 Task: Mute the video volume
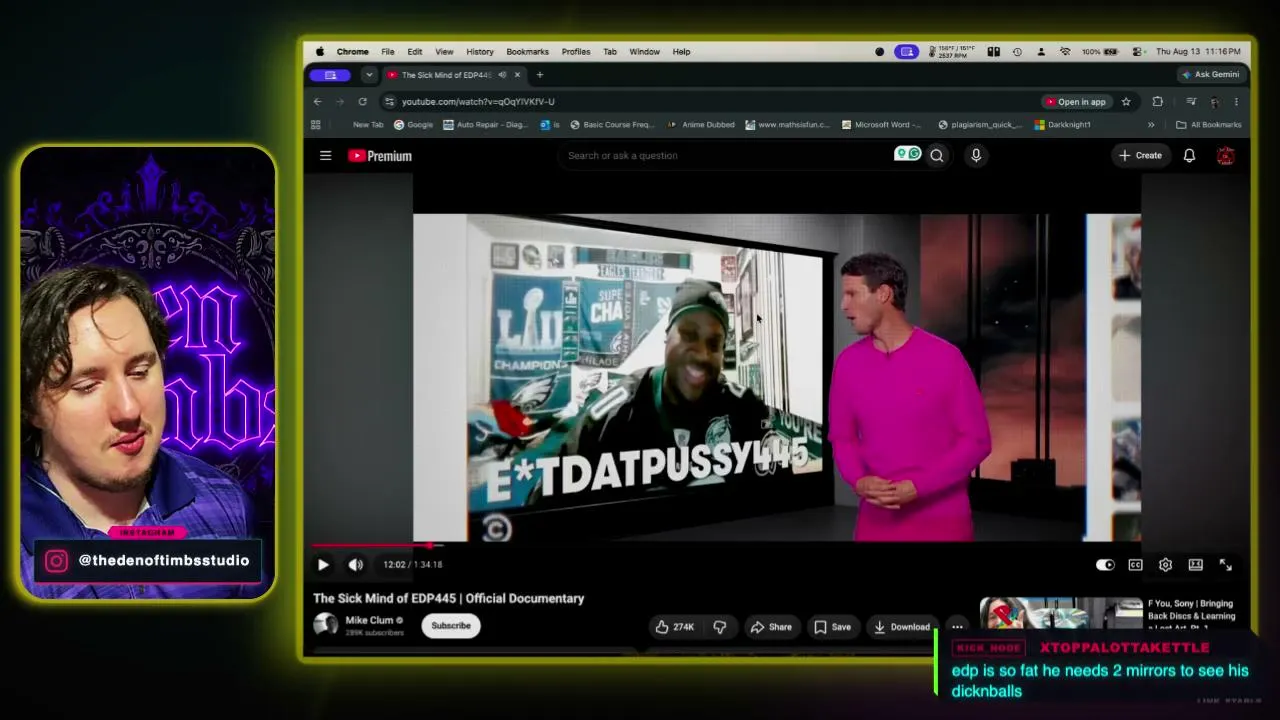(x=355, y=565)
